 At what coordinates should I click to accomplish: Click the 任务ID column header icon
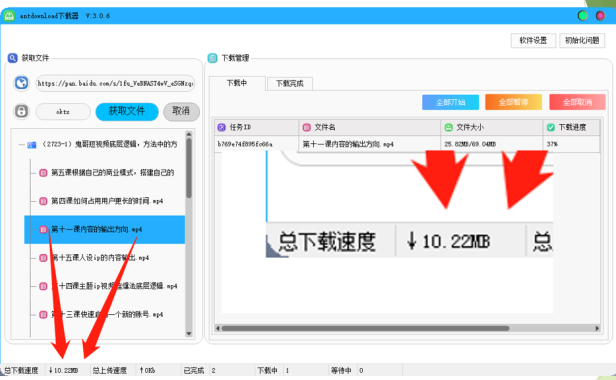click(222, 127)
